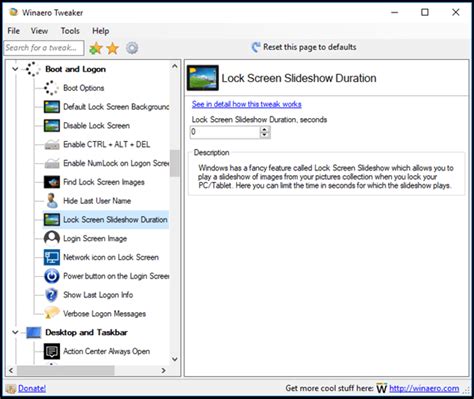The height and width of the screenshot is (399, 474).
Task: Click the Show Last Logon Info shield icon
Action: coord(51,295)
